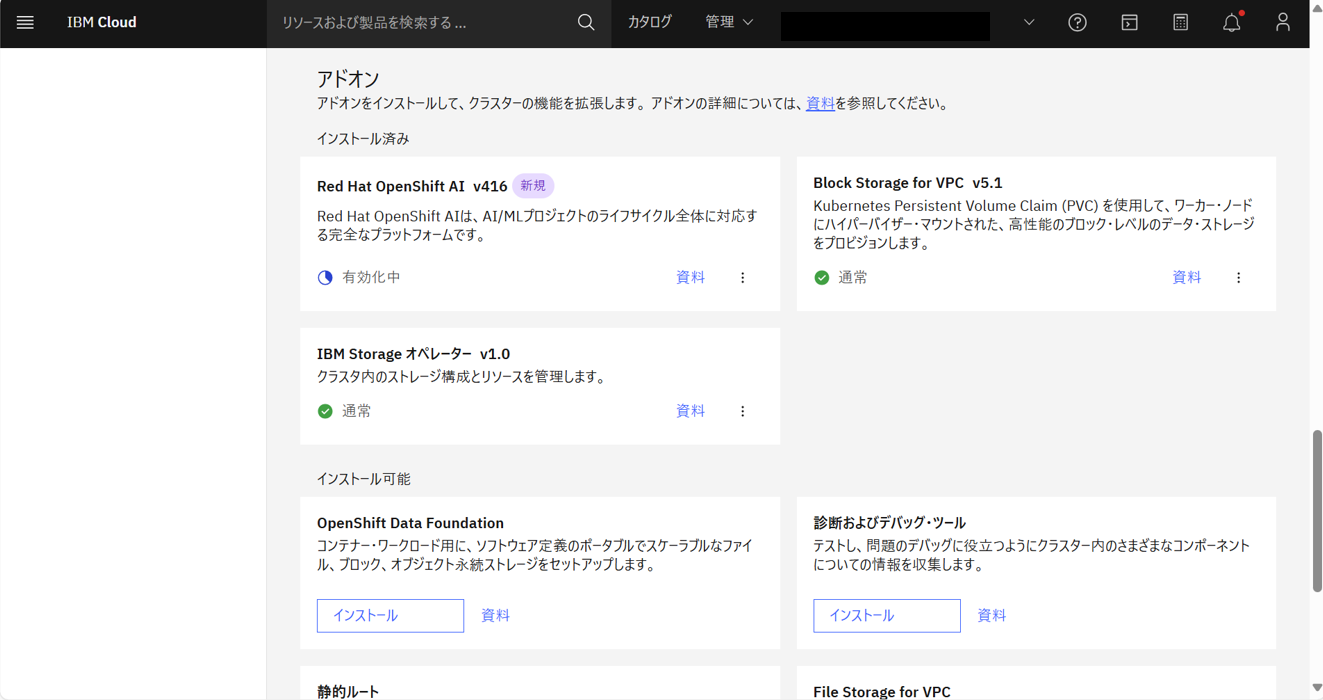Open 資料 link for Block Storage for VPC
This screenshot has height=700, width=1323.
coord(1186,278)
